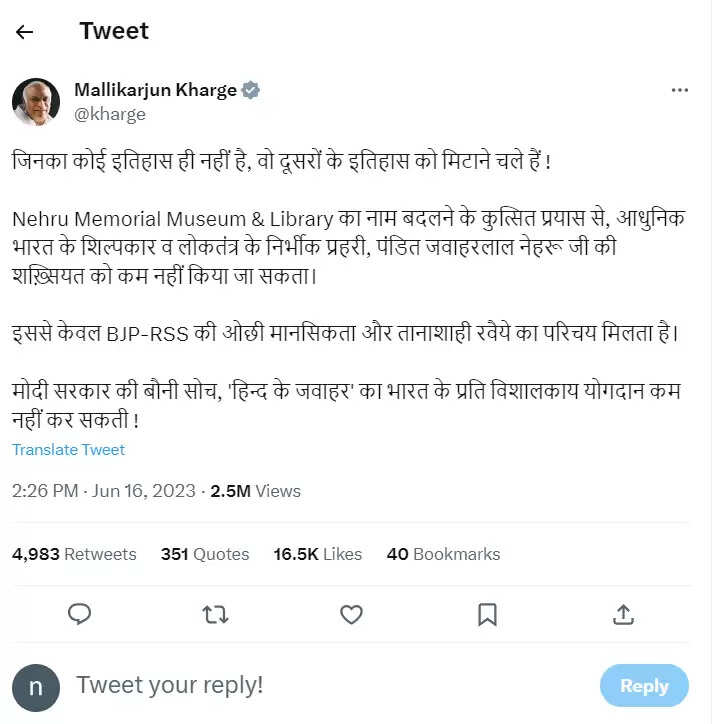Open the @kharge handle link

point(110,114)
